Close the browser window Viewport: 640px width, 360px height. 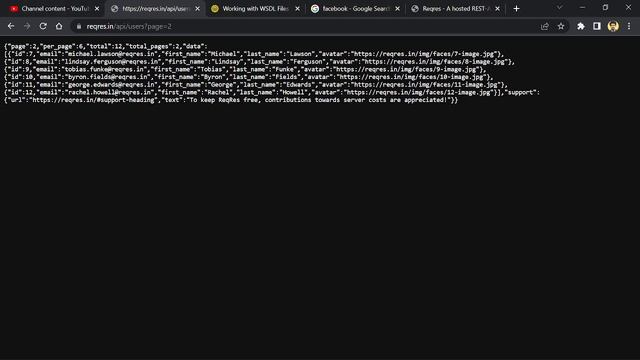(x=628, y=7)
